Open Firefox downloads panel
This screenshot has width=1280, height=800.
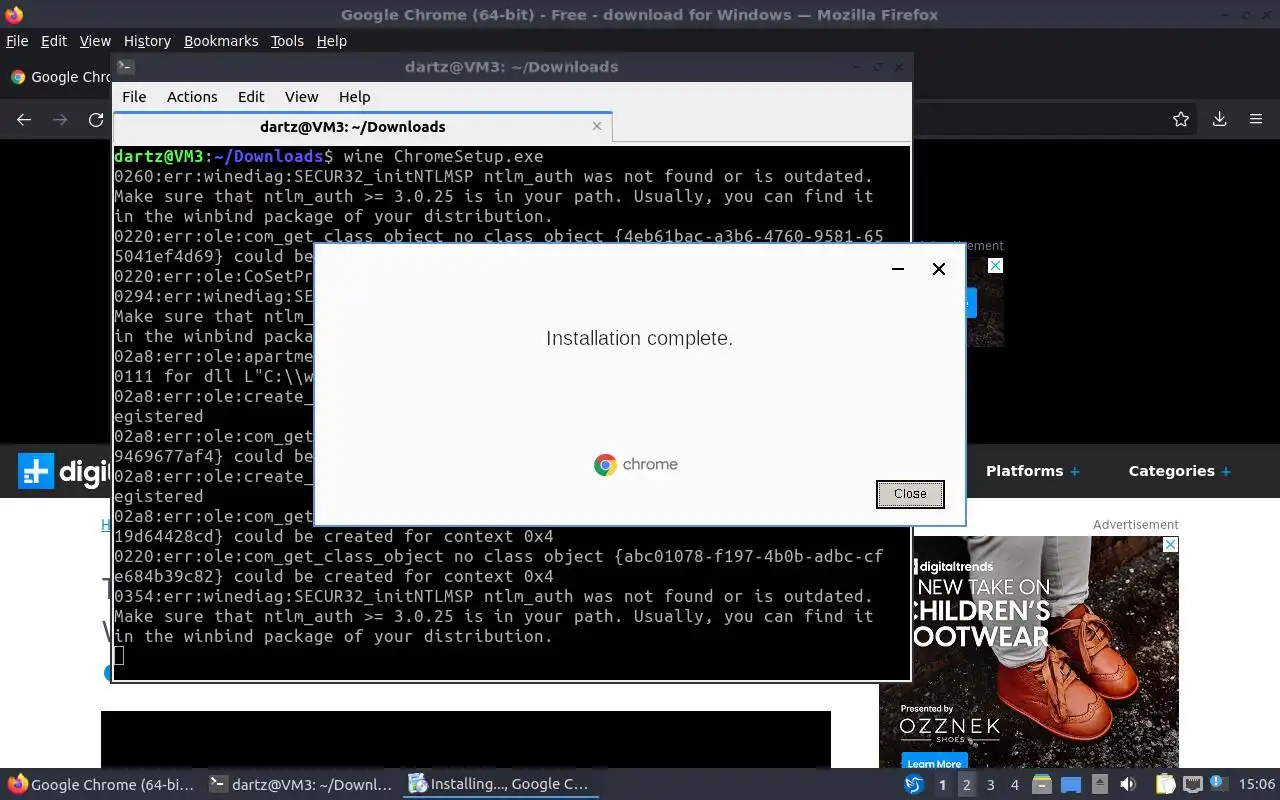(1219, 119)
